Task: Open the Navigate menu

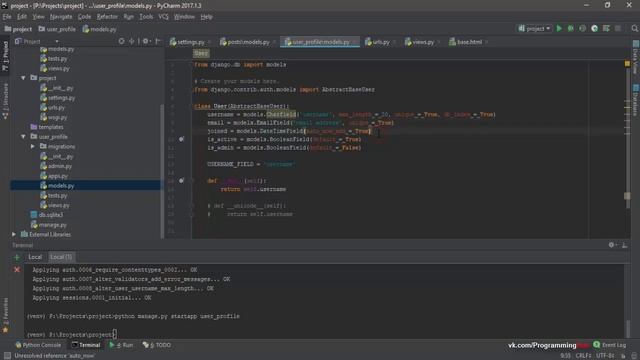Action: pyautogui.click(x=61, y=17)
